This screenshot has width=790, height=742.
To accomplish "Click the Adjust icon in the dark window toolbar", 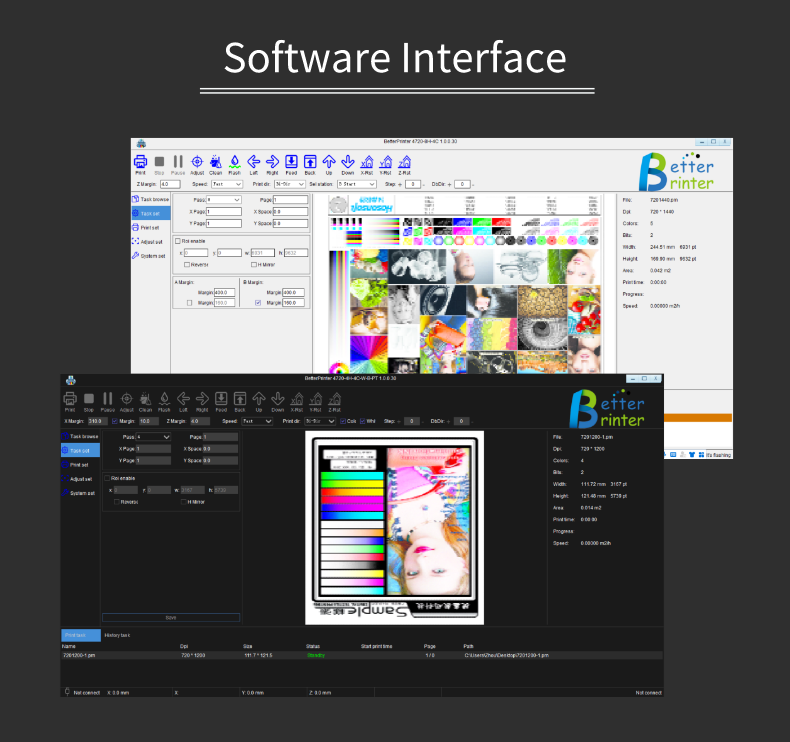I will pos(126,399).
